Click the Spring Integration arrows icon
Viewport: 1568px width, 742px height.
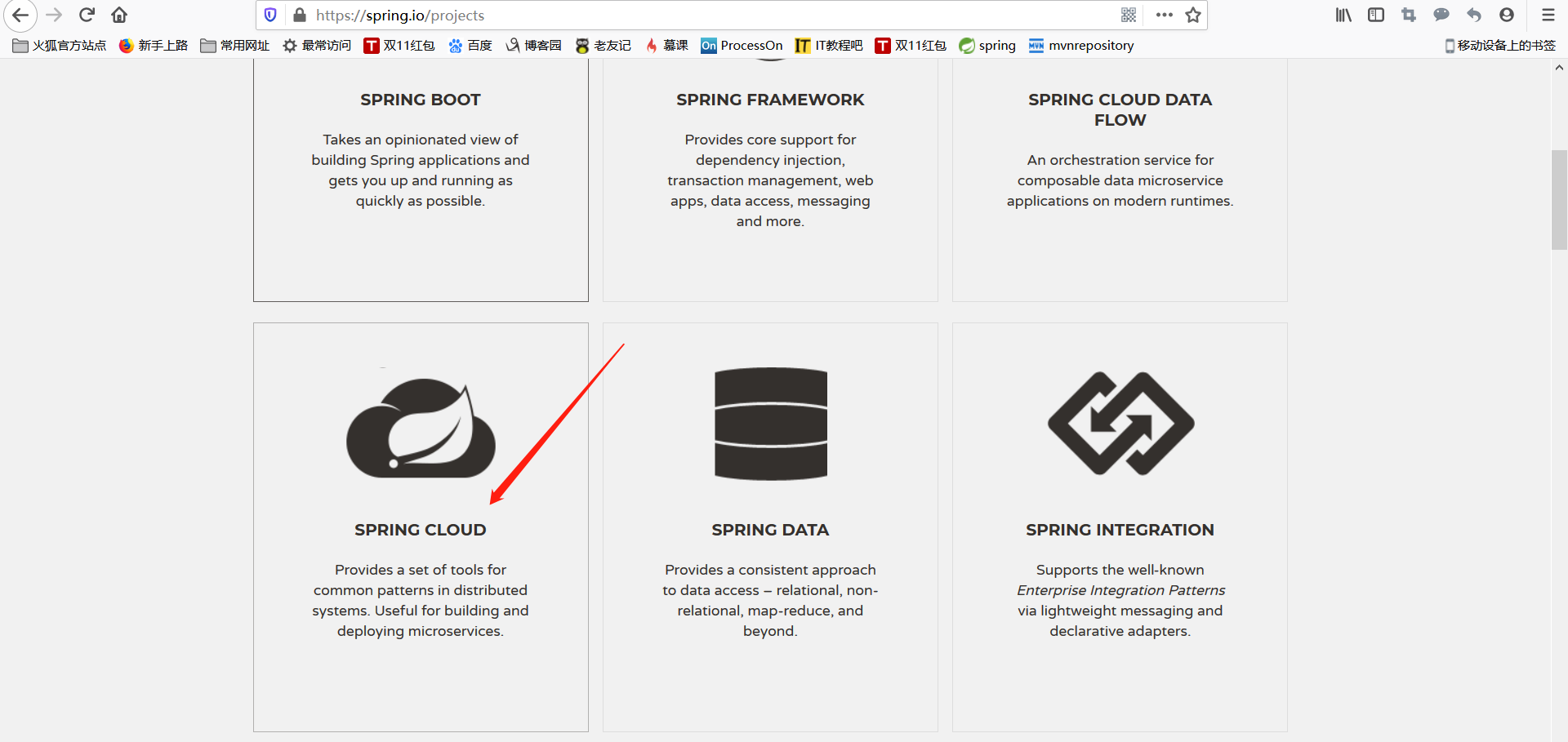coord(1120,424)
